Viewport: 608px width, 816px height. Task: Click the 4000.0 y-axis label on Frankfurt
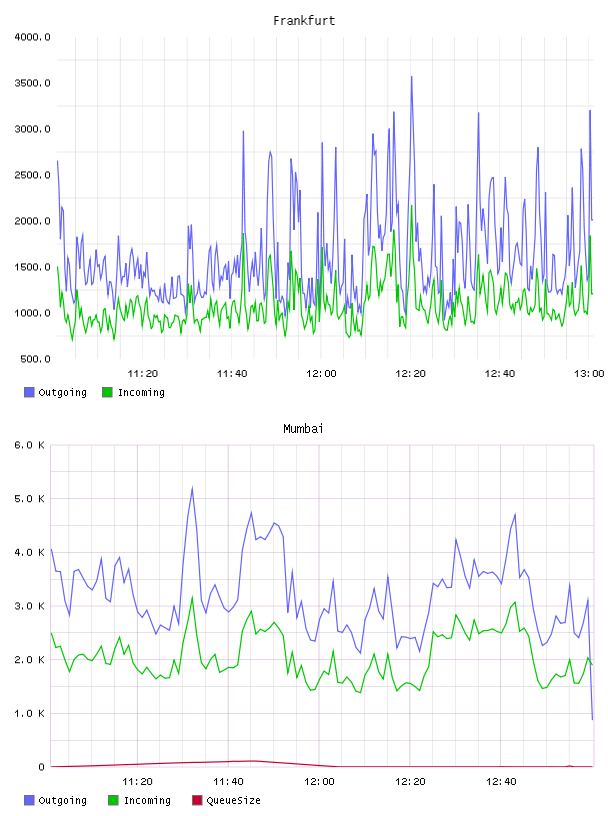(32, 37)
